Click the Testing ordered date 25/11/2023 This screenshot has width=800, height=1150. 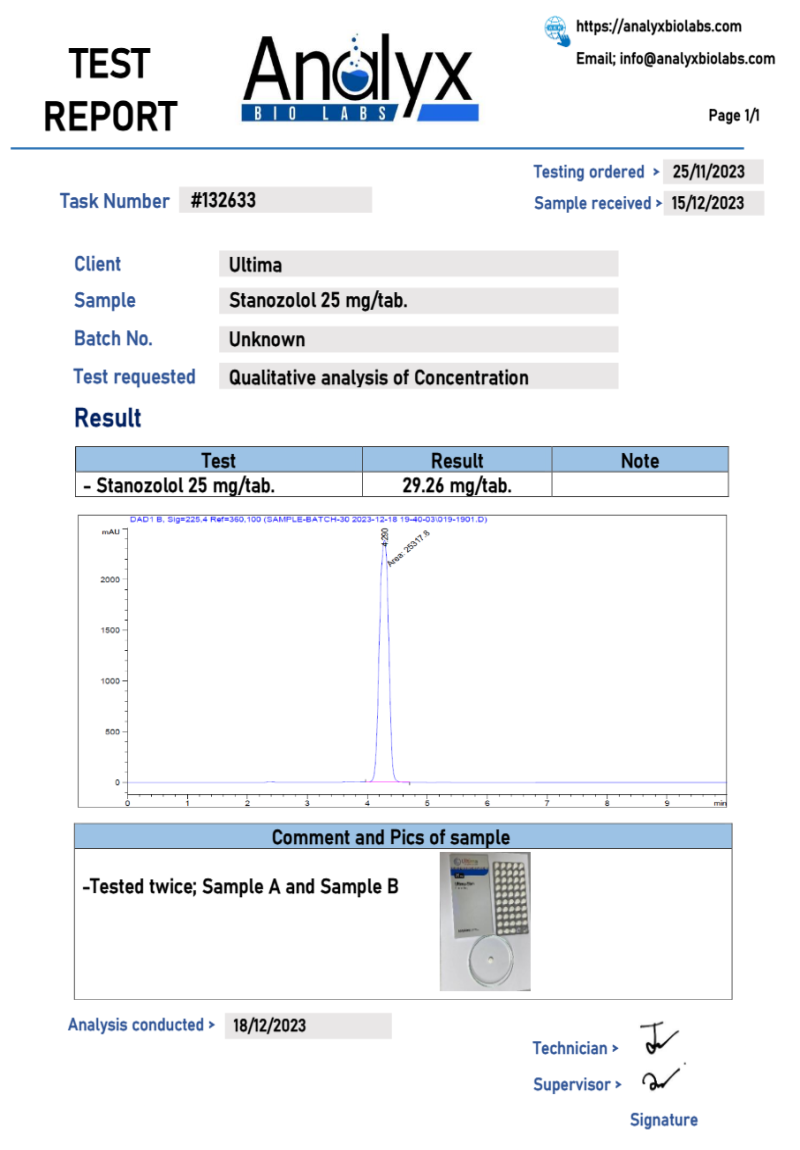coord(714,172)
